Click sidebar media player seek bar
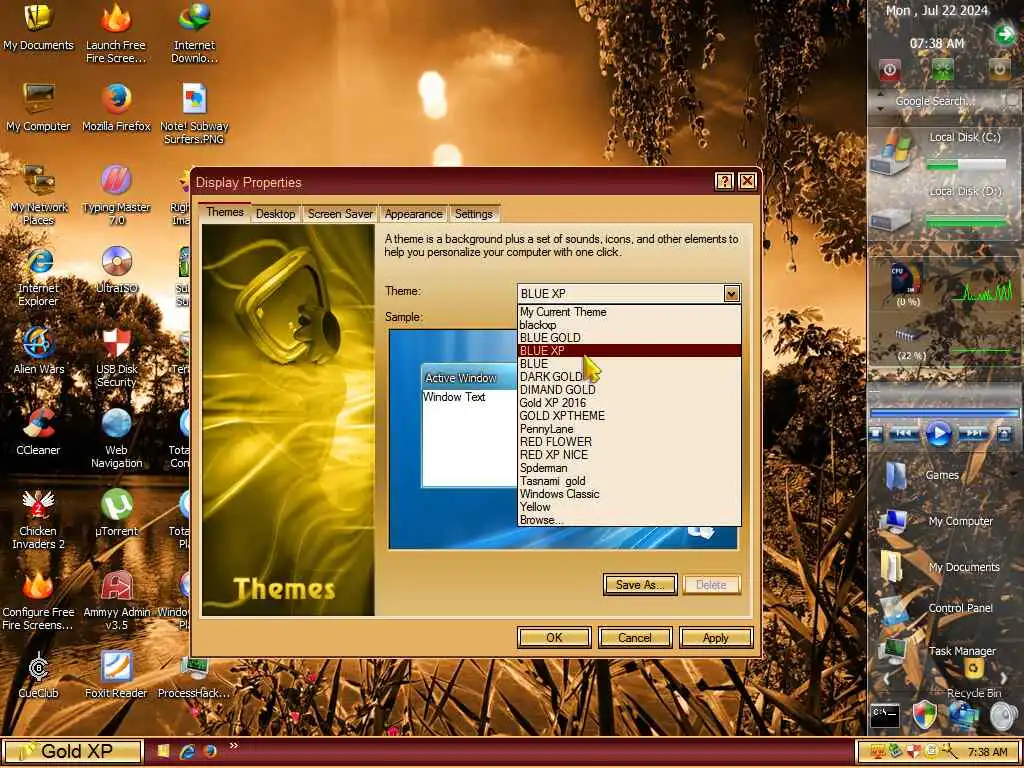The height and width of the screenshot is (768, 1024). pyautogui.click(x=945, y=413)
